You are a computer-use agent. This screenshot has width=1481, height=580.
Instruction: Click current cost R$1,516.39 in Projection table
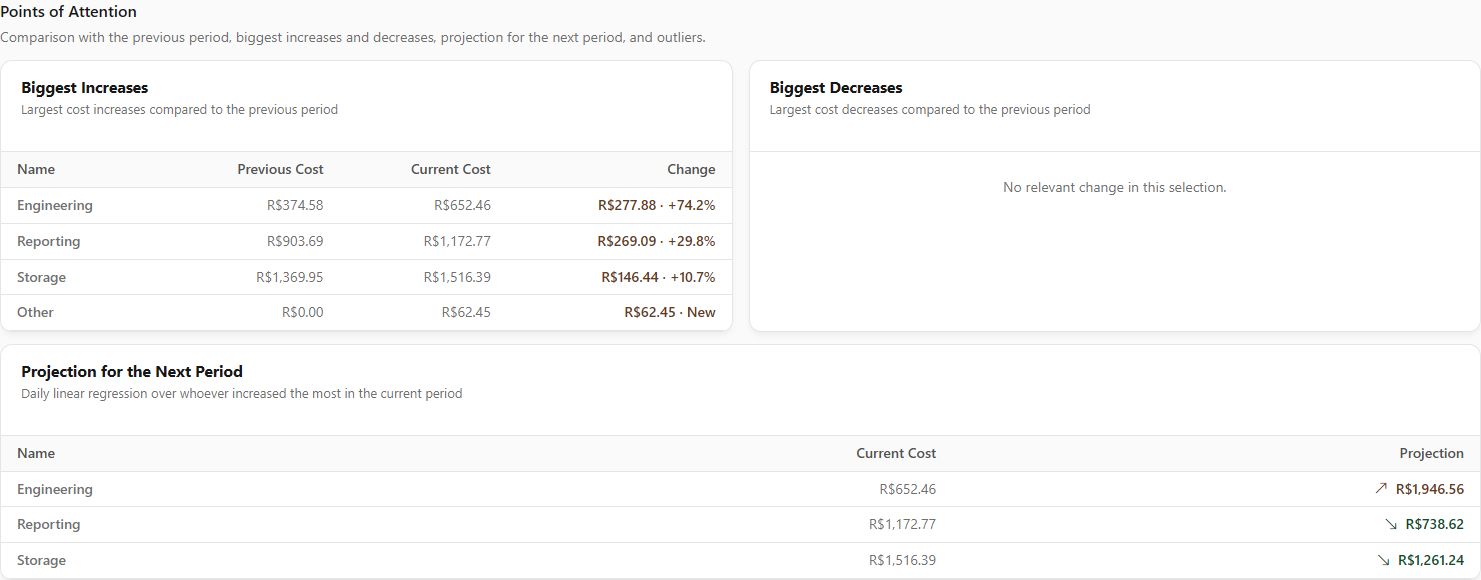tap(902, 560)
